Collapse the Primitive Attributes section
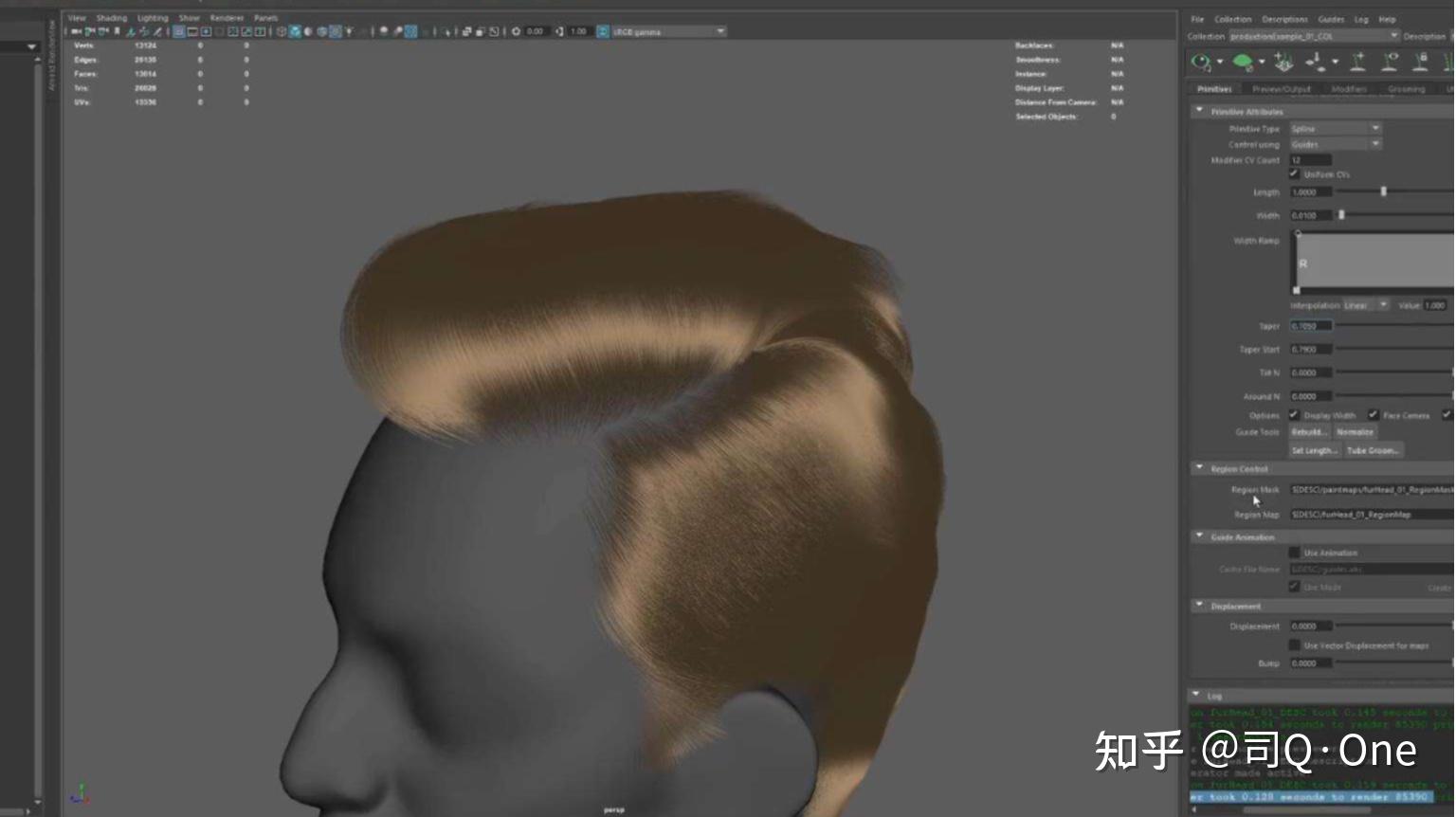Viewport: 1456px width, 817px height. click(x=1199, y=111)
